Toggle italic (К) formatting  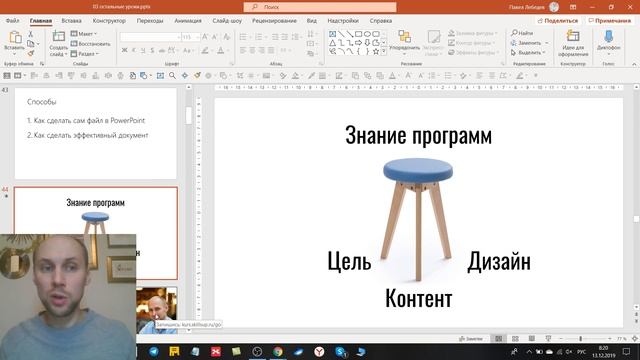click(x=133, y=50)
